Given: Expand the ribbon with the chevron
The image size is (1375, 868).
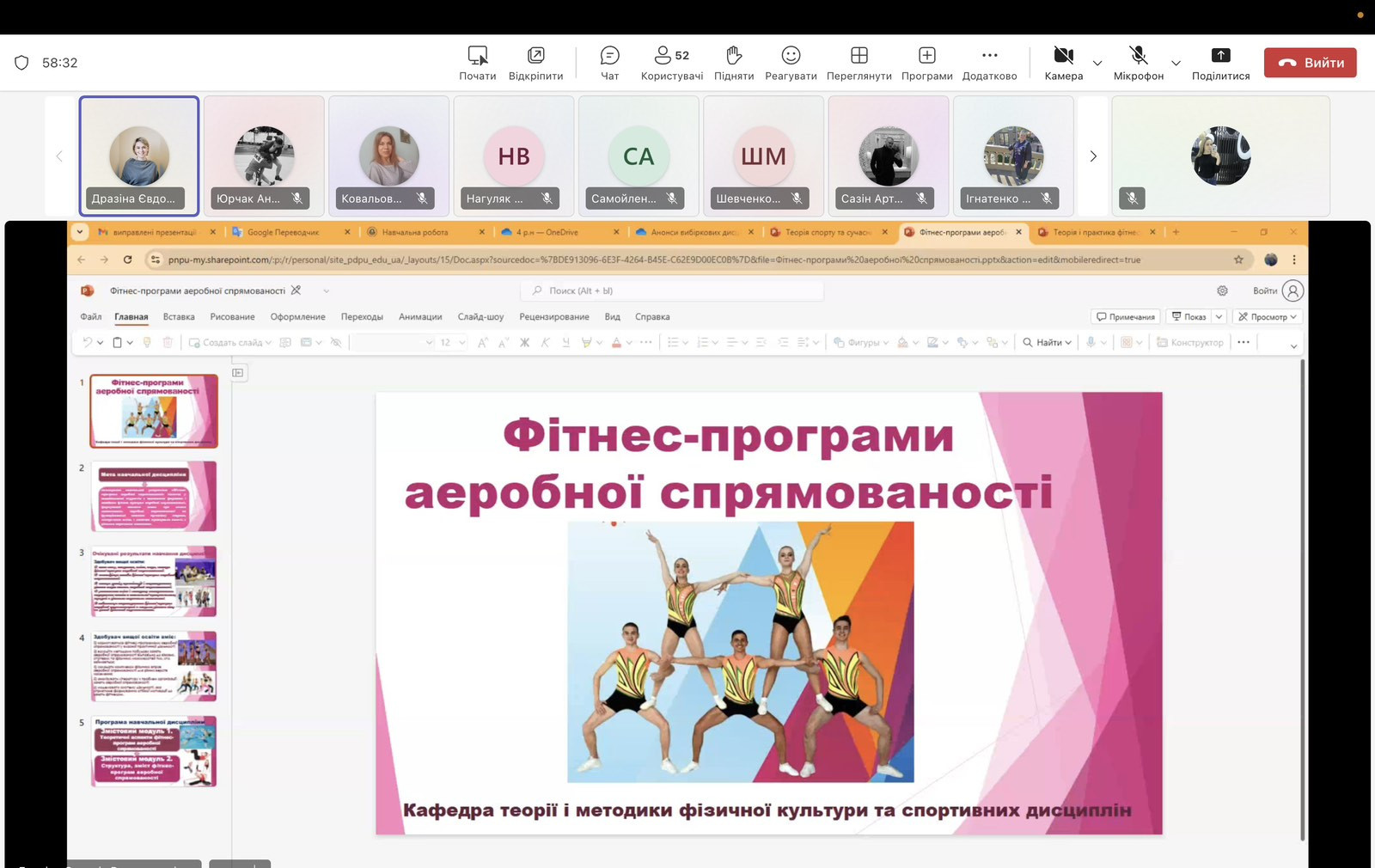Looking at the screenshot, I should tap(1293, 345).
